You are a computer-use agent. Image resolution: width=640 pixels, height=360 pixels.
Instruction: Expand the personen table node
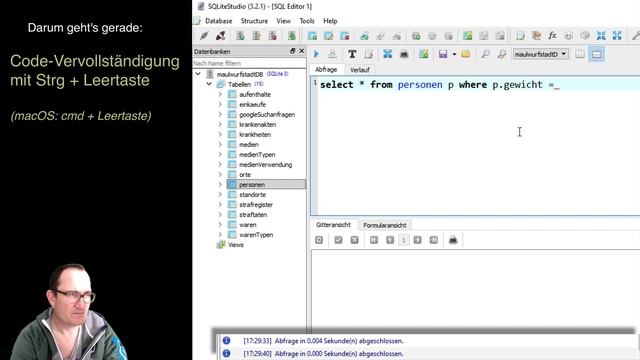pos(220,184)
